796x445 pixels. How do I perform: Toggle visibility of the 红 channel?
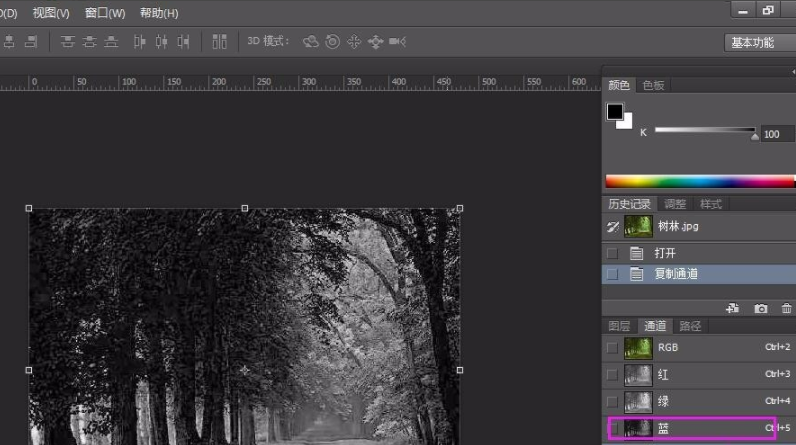pos(613,374)
